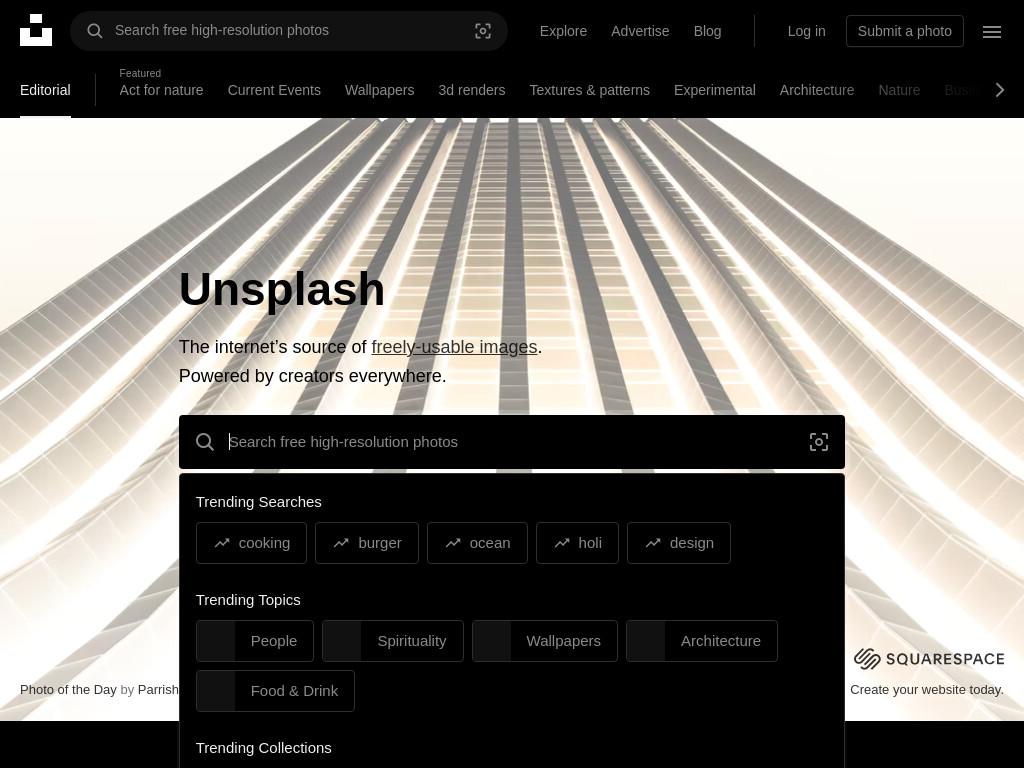Viewport: 1024px width, 768px height.
Task: Open the featured Act for nature topic
Action: [x=161, y=90]
